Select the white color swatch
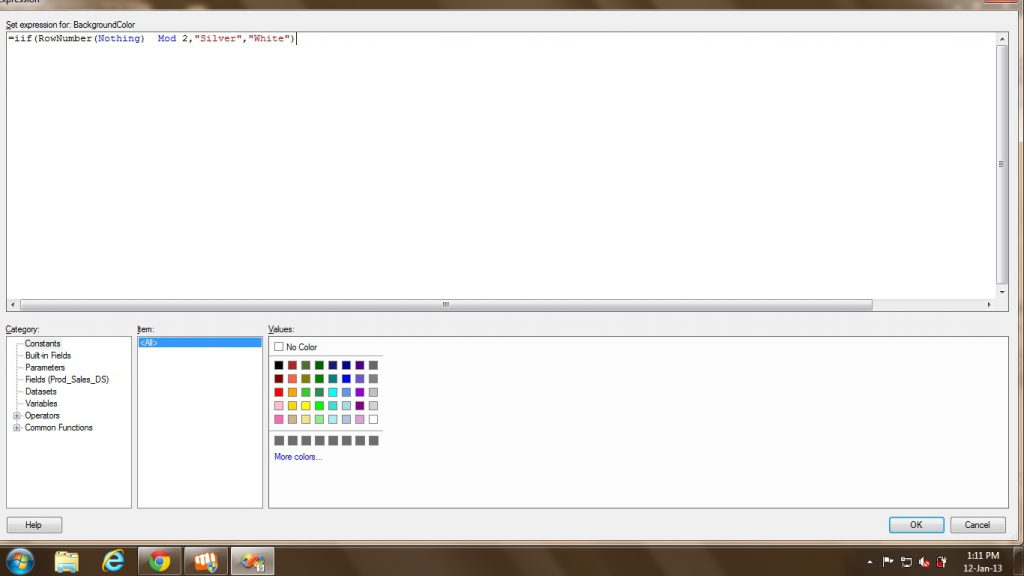Image resolution: width=1024 pixels, height=576 pixels. pyautogui.click(x=373, y=418)
